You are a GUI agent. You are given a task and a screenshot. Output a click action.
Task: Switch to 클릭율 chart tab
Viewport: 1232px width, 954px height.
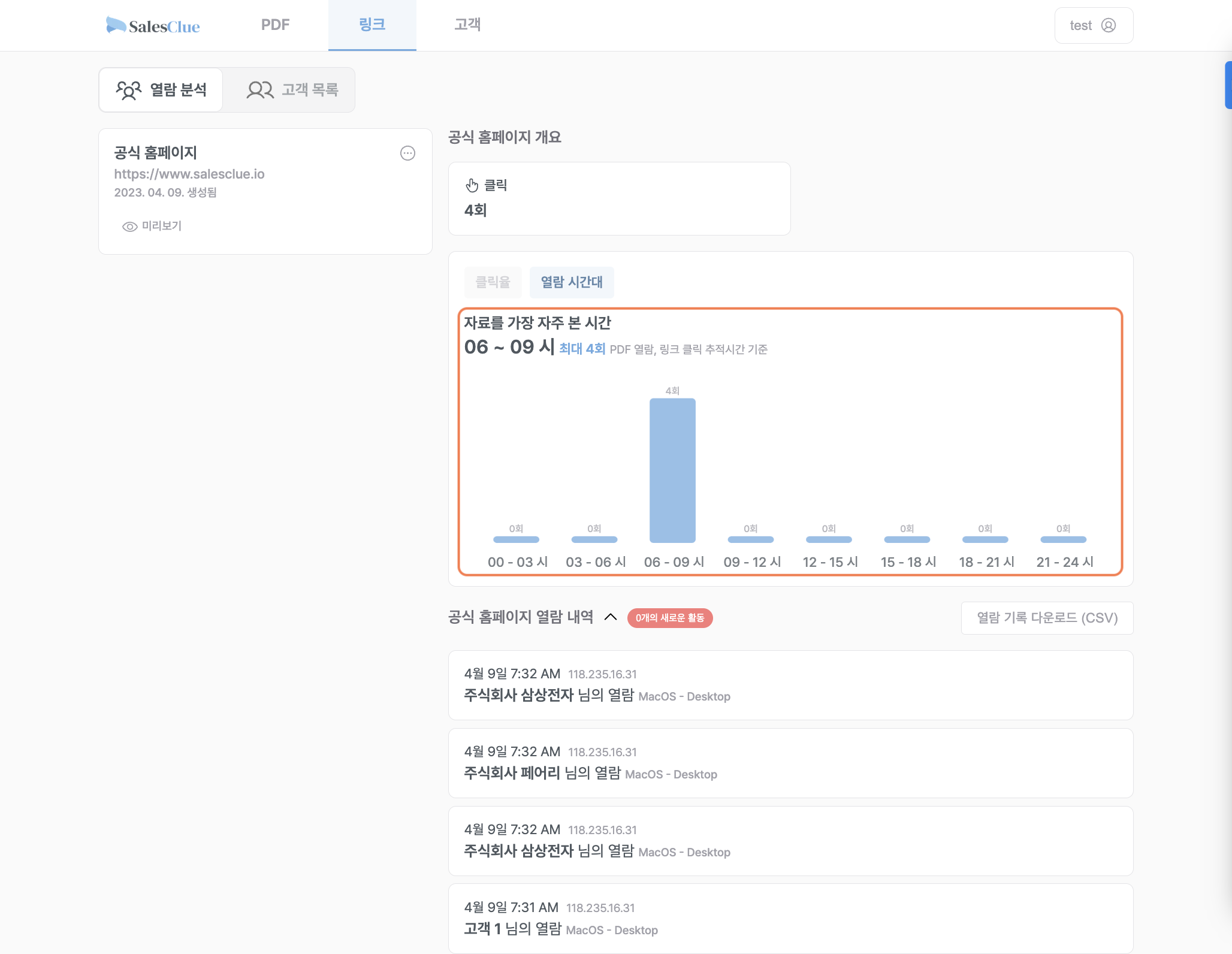(x=493, y=282)
